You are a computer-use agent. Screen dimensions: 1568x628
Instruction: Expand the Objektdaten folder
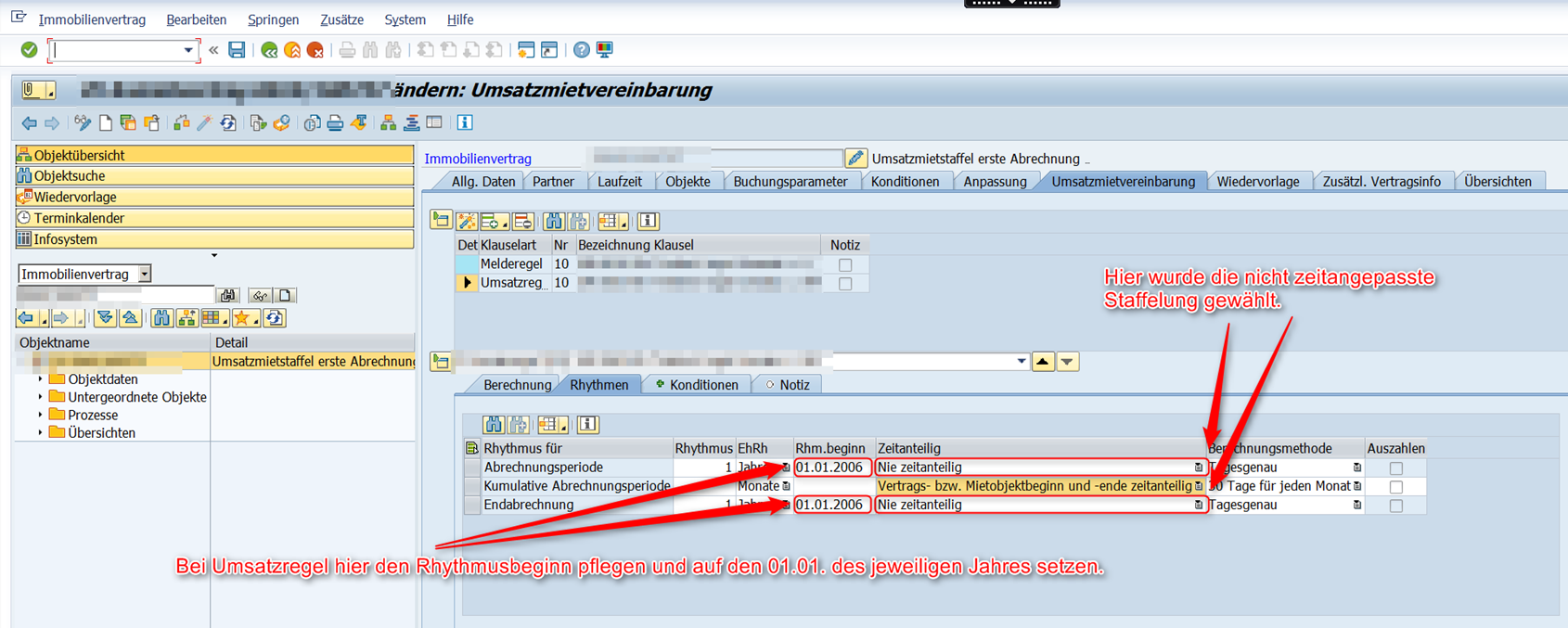click(40, 379)
